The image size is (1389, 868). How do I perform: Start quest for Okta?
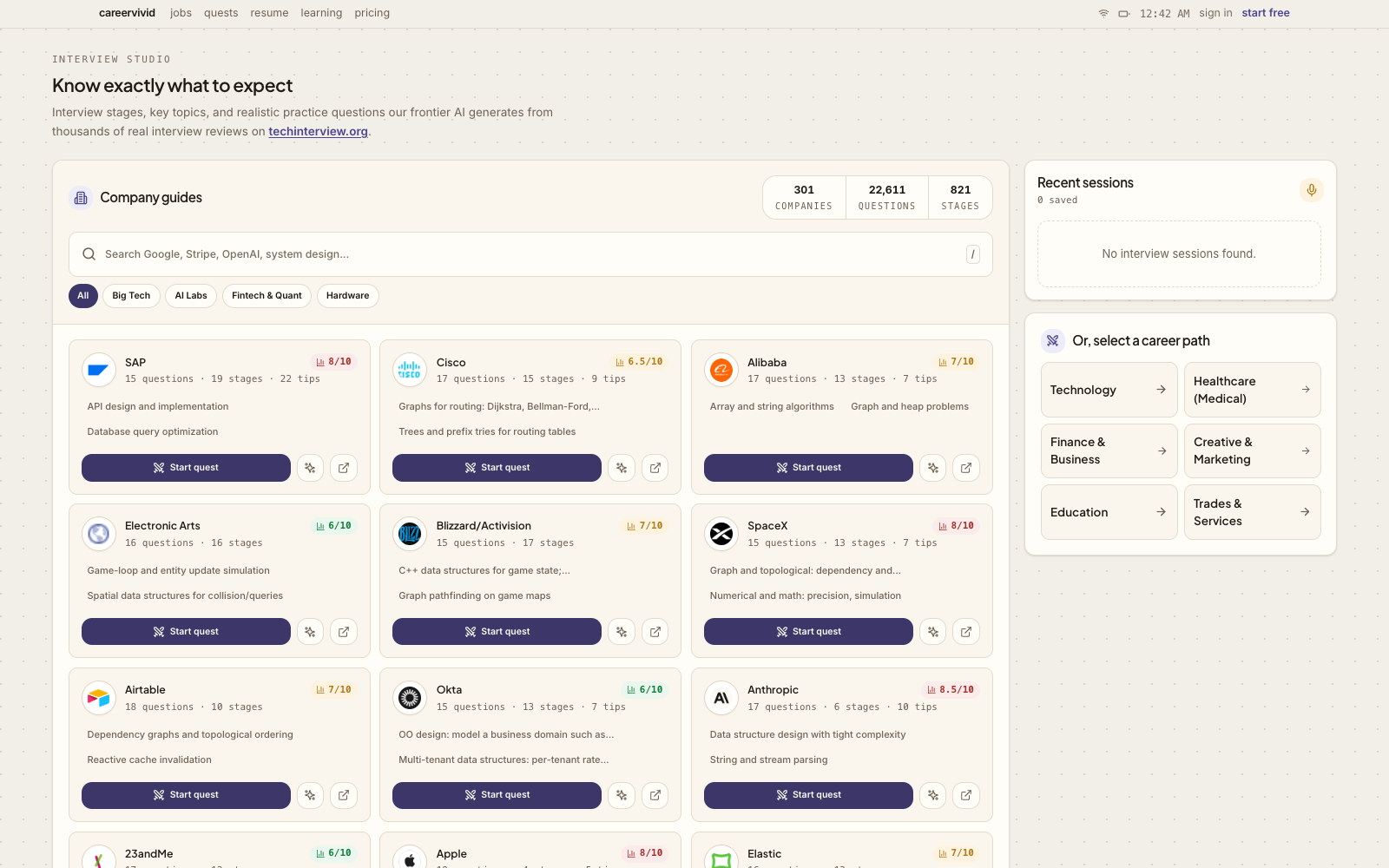(x=497, y=795)
